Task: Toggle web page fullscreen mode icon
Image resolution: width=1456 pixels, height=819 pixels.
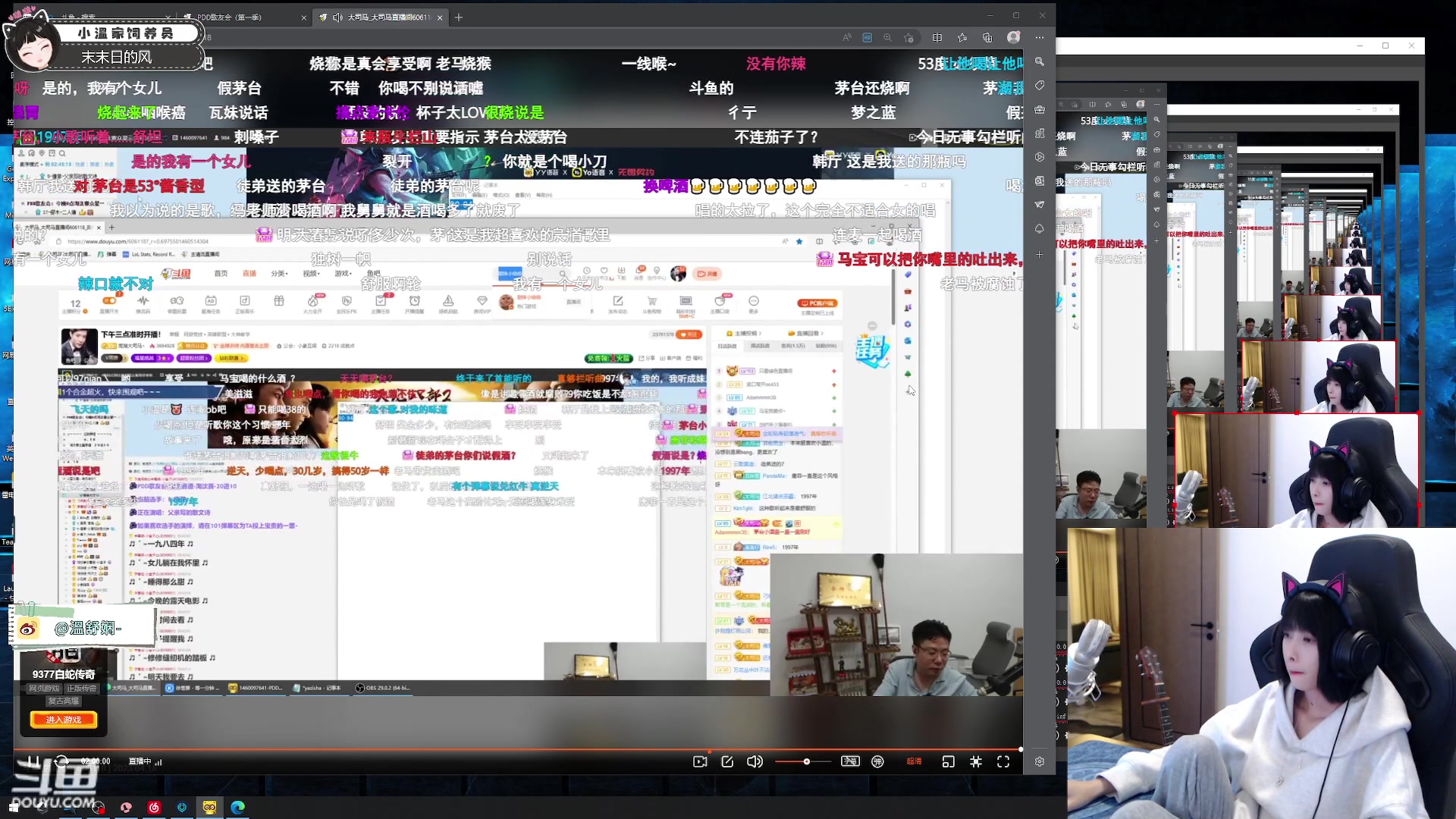Action: click(976, 761)
